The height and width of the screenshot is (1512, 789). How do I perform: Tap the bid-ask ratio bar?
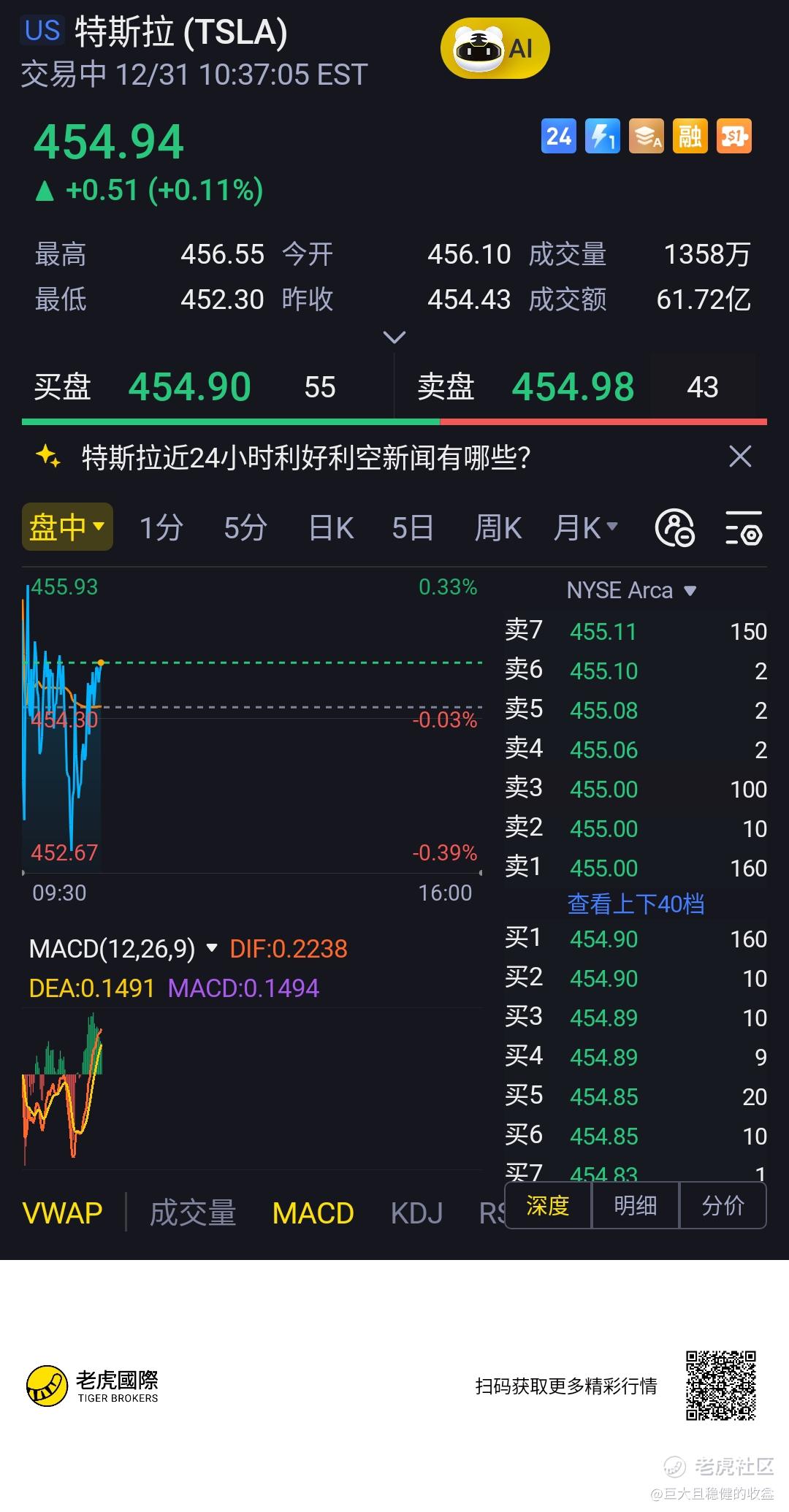[394, 421]
